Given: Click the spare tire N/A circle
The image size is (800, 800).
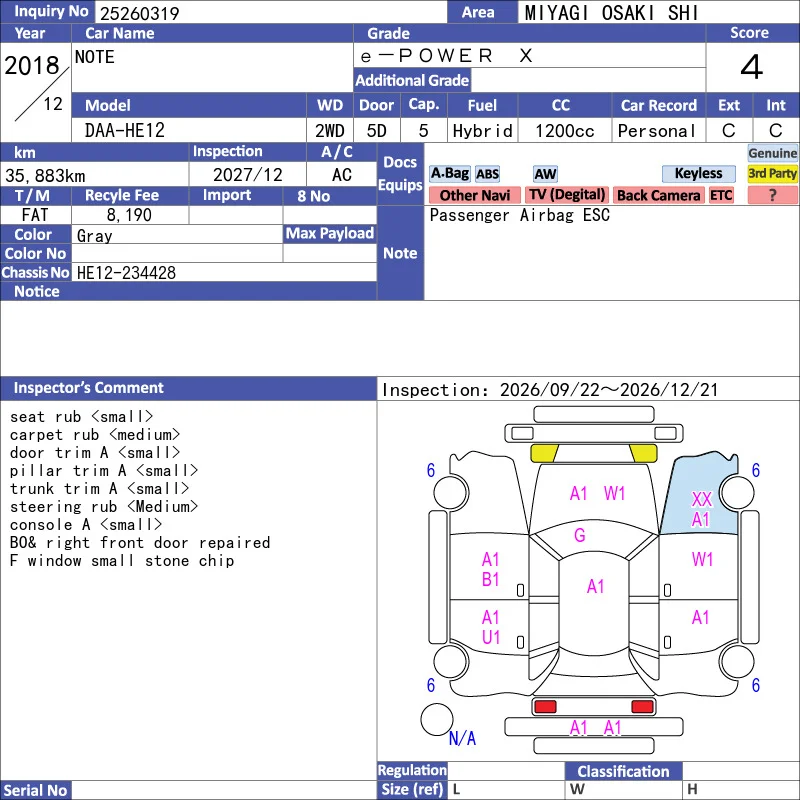Looking at the screenshot, I should click(x=437, y=719).
